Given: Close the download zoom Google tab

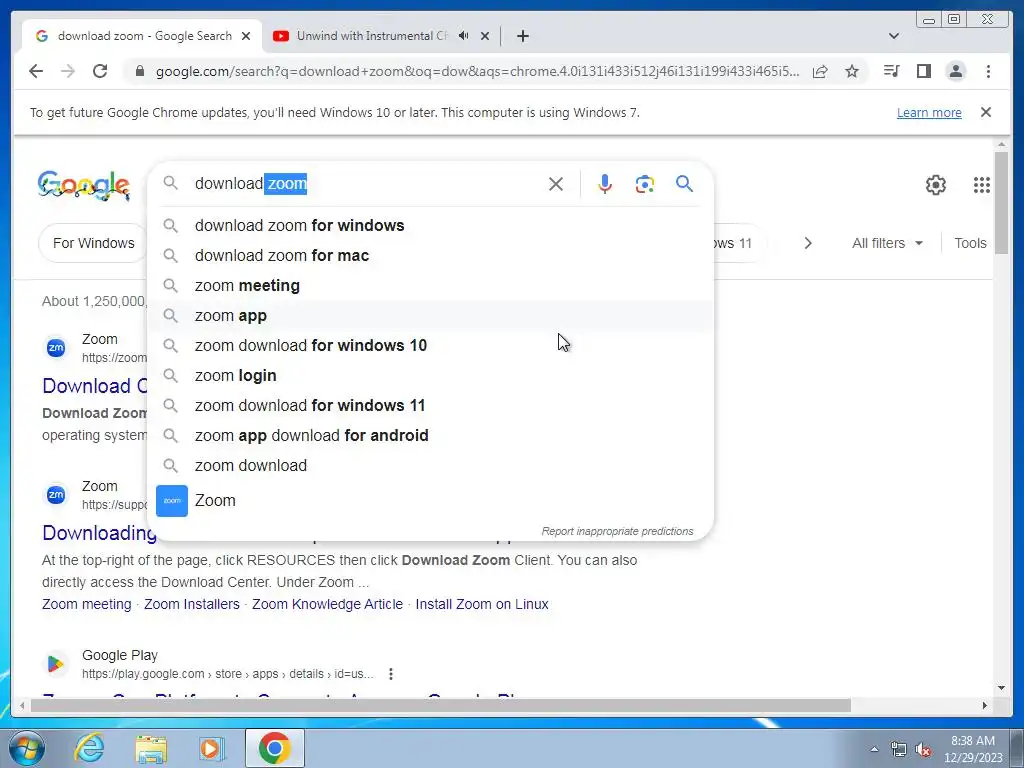Looking at the screenshot, I should tap(246, 36).
